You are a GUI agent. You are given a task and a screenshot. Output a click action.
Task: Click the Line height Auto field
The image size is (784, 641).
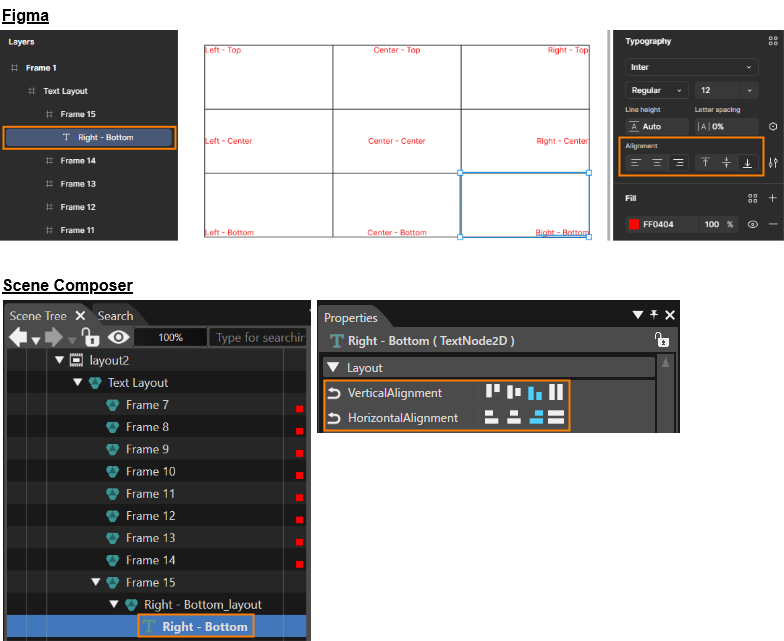click(656, 126)
